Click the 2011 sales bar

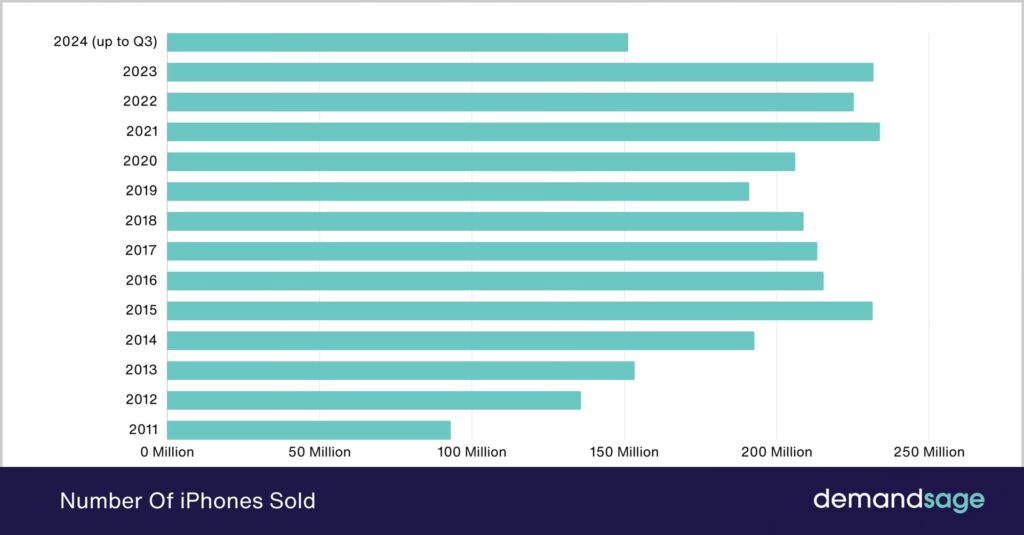[x=309, y=430]
